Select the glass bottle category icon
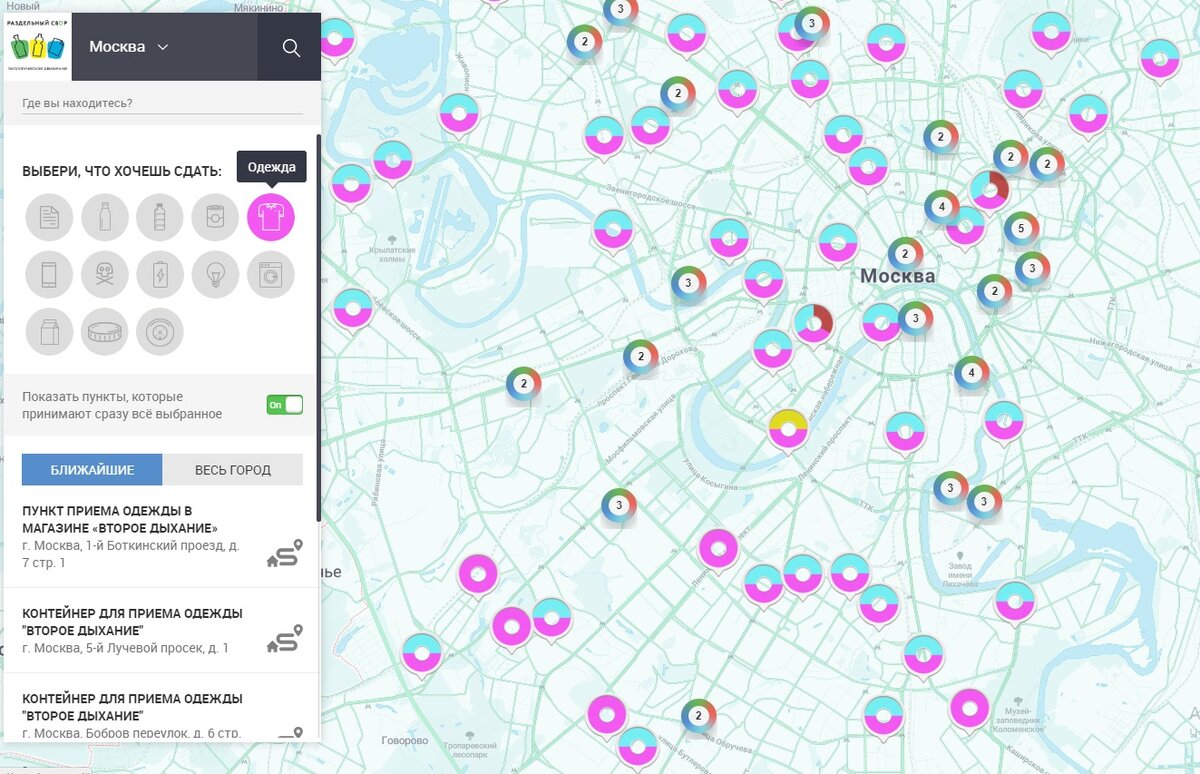This screenshot has width=1200, height=774. coord(105,217)
